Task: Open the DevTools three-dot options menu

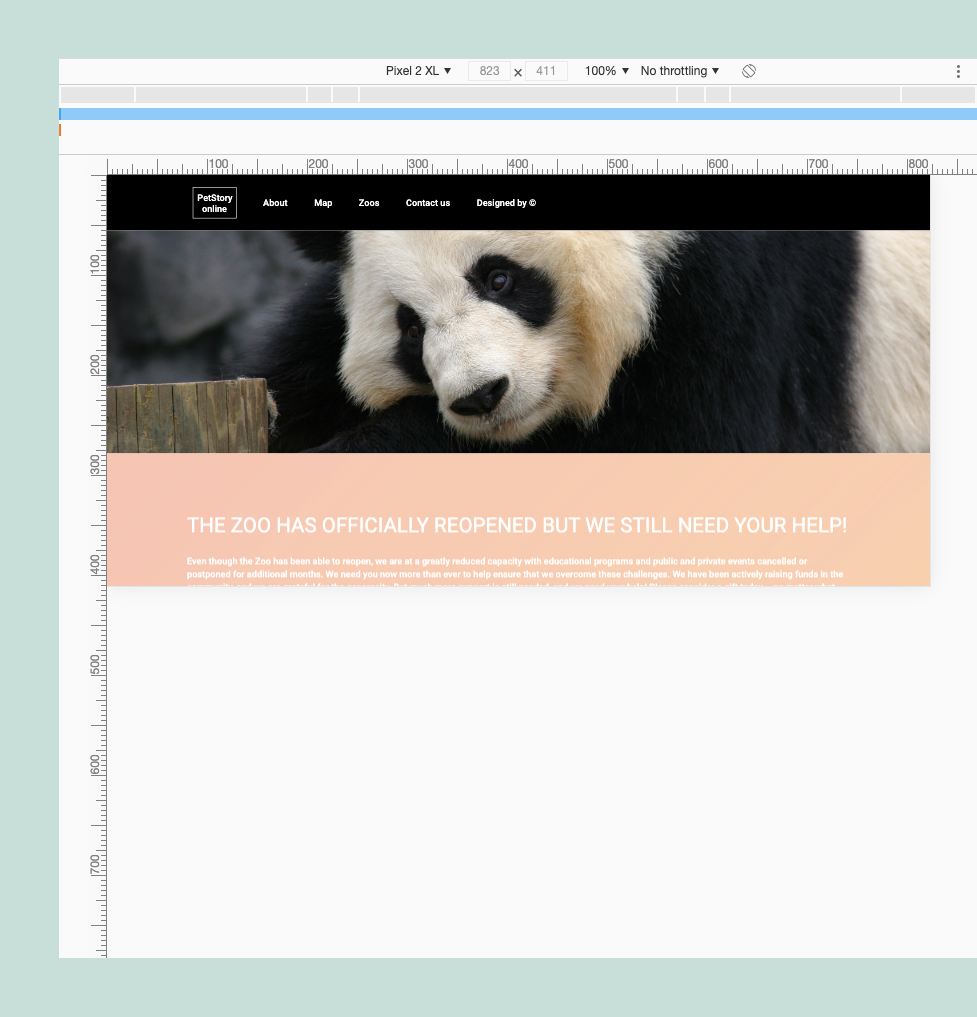Action: (x=957, y=70)
